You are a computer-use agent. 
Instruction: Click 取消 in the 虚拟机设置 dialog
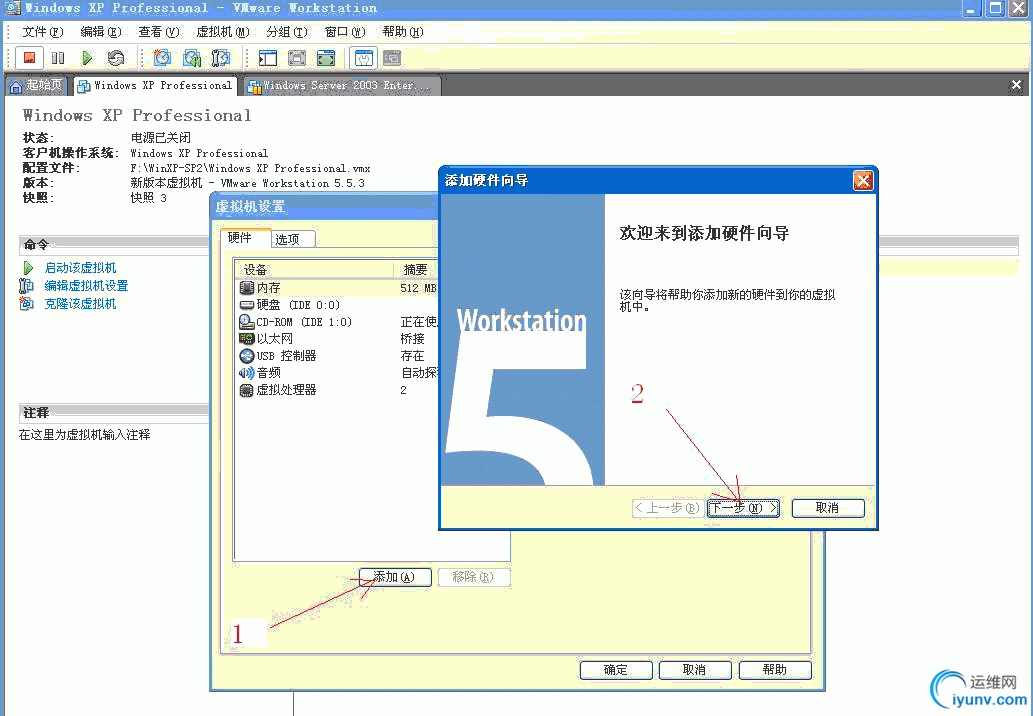click(695, 670)
